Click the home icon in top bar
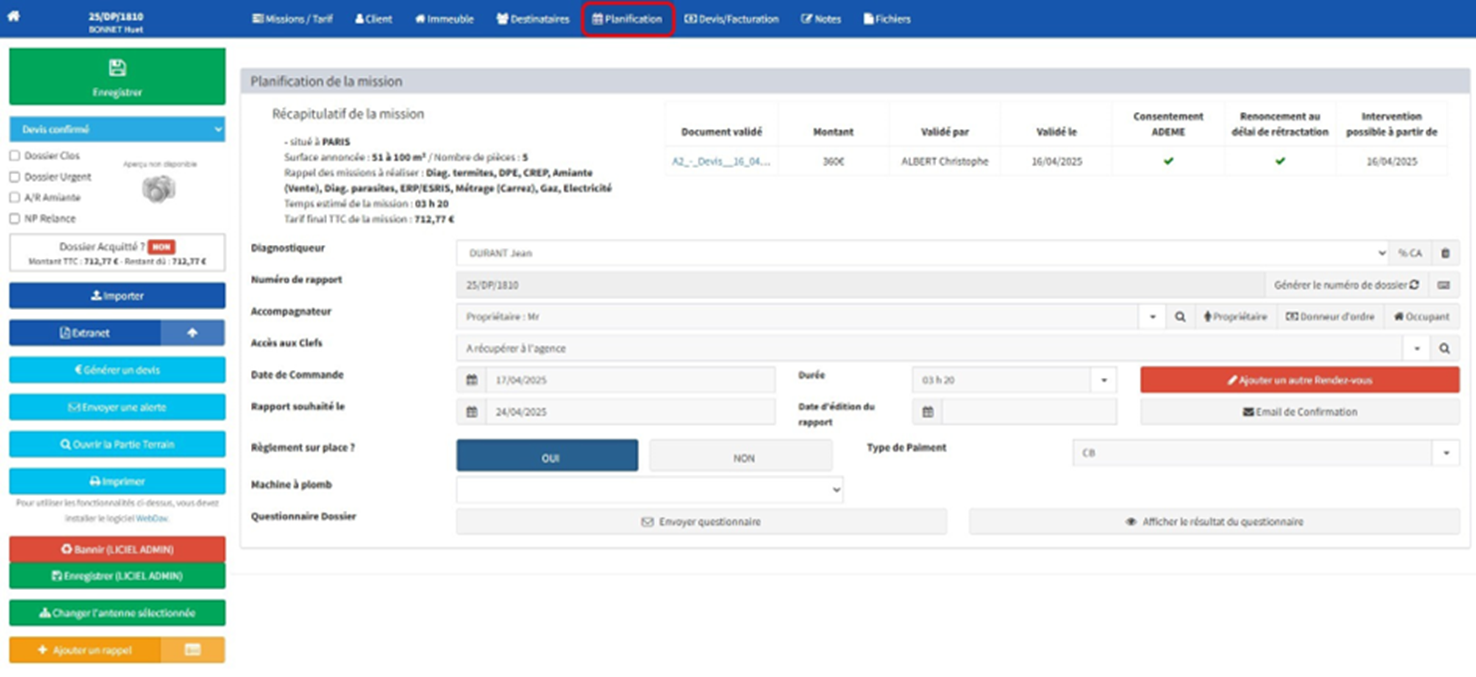Viewport: 1476px width, 677px height. pos(14,17)
